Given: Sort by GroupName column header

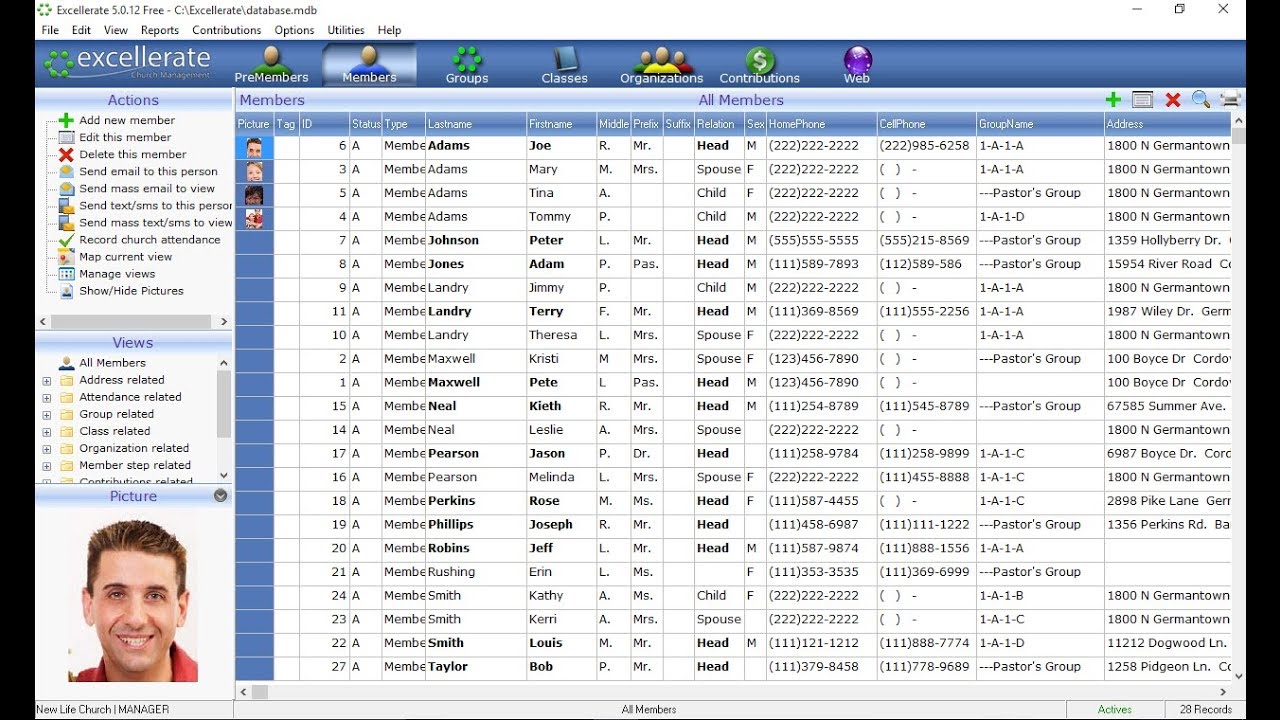Looking at the screenshot, I should click(x=1040, y=124).
